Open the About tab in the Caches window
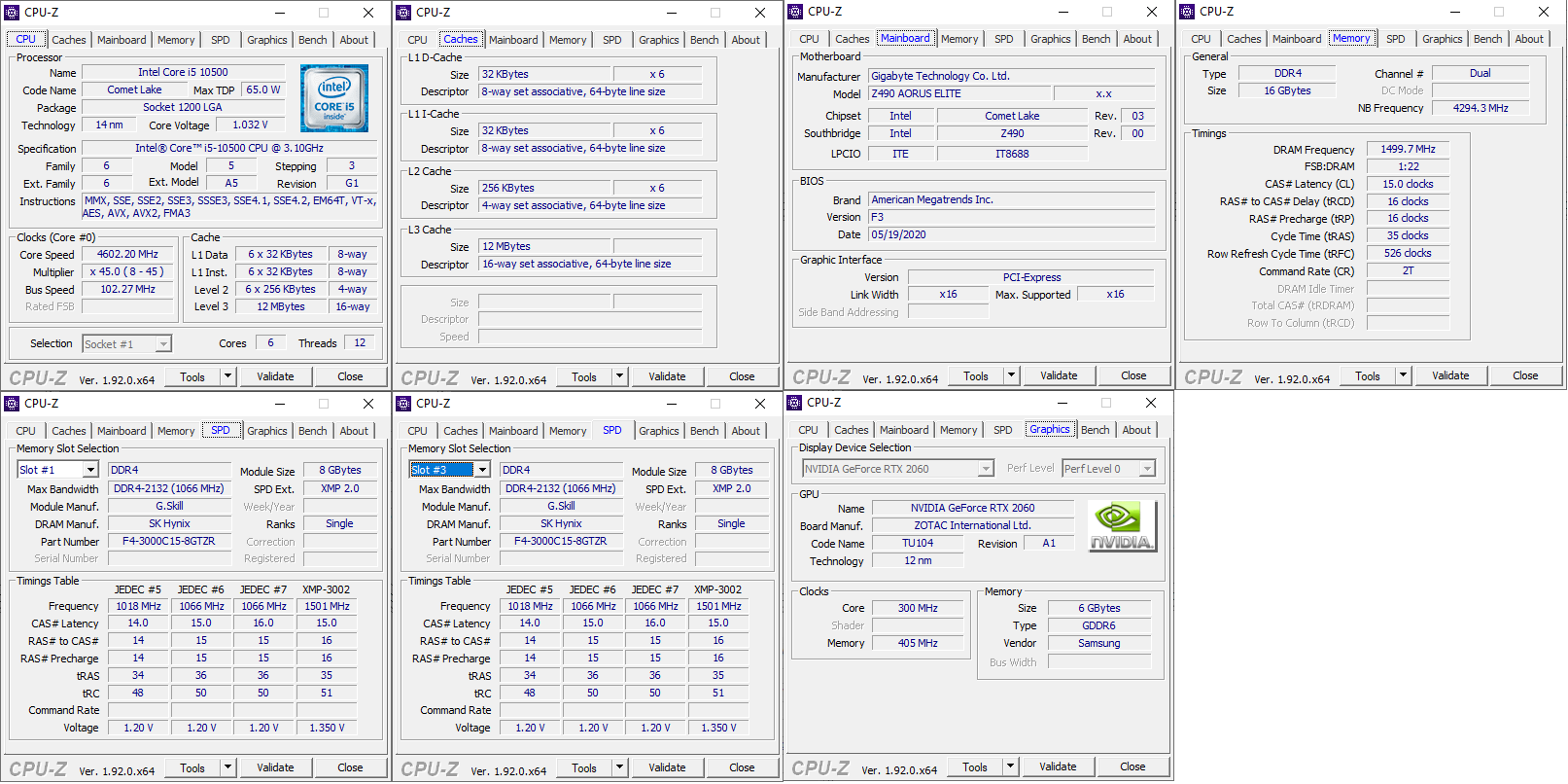The width and height of the screenshot is (1568, 784). point(746,40)
